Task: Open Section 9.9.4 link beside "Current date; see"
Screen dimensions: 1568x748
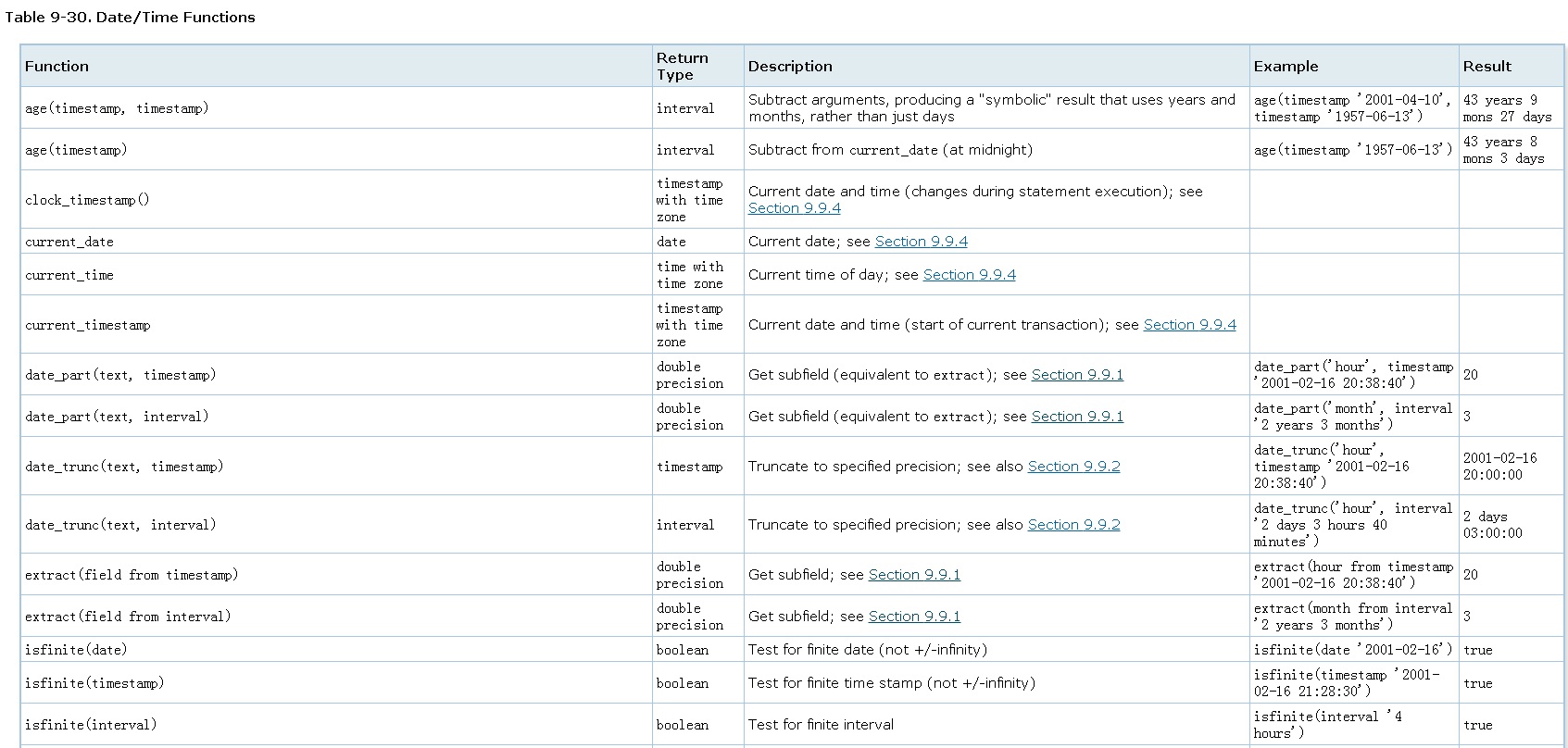Action: (922, 242)
